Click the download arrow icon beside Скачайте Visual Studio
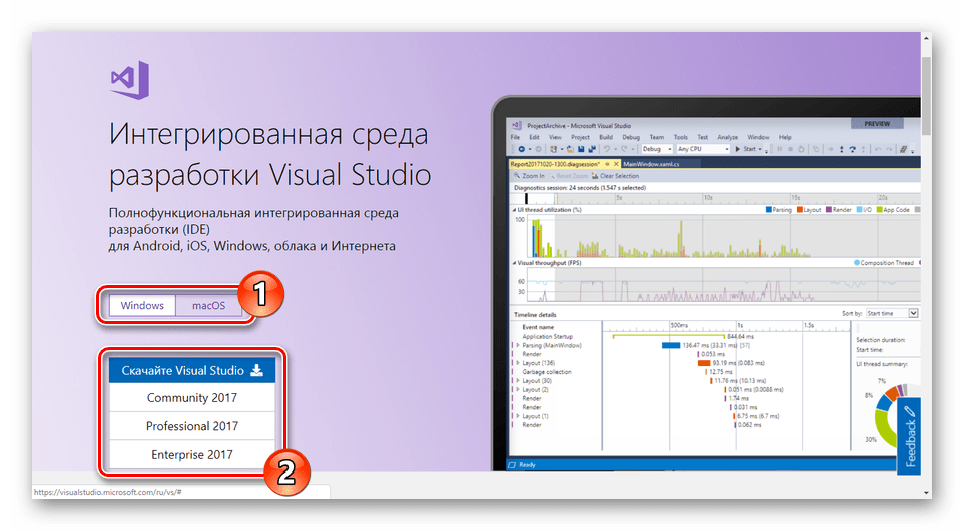Viewport: 964px width, 531px height. click(257, 370)
